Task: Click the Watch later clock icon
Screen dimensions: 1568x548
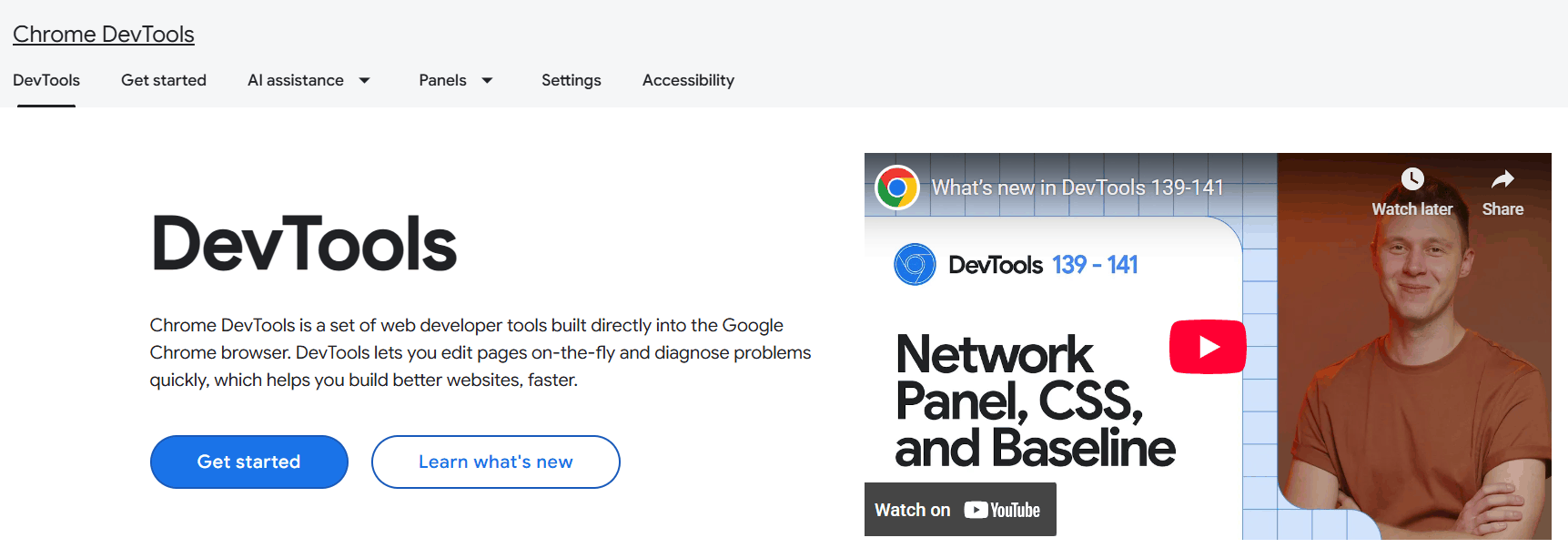Action: click(1412, 179)
